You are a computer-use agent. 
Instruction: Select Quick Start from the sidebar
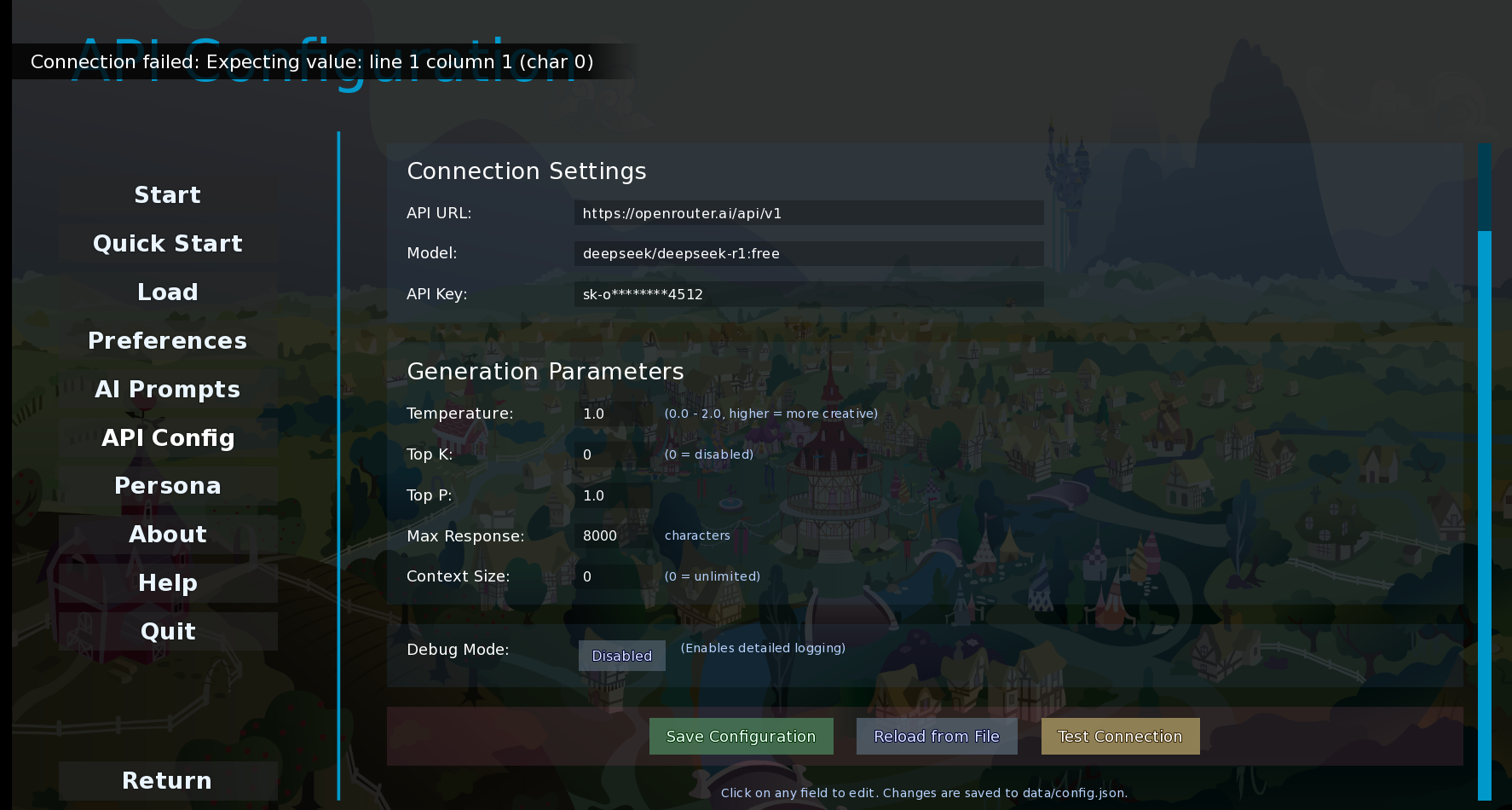pos(168,244)
